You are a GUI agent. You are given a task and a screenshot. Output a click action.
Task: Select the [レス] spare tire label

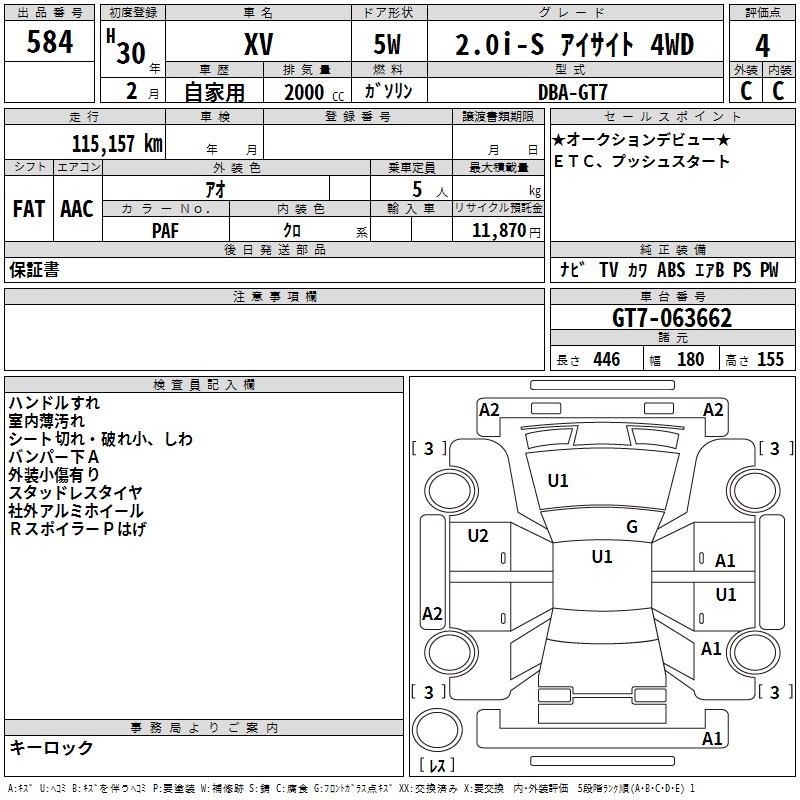tap(437, 765)
